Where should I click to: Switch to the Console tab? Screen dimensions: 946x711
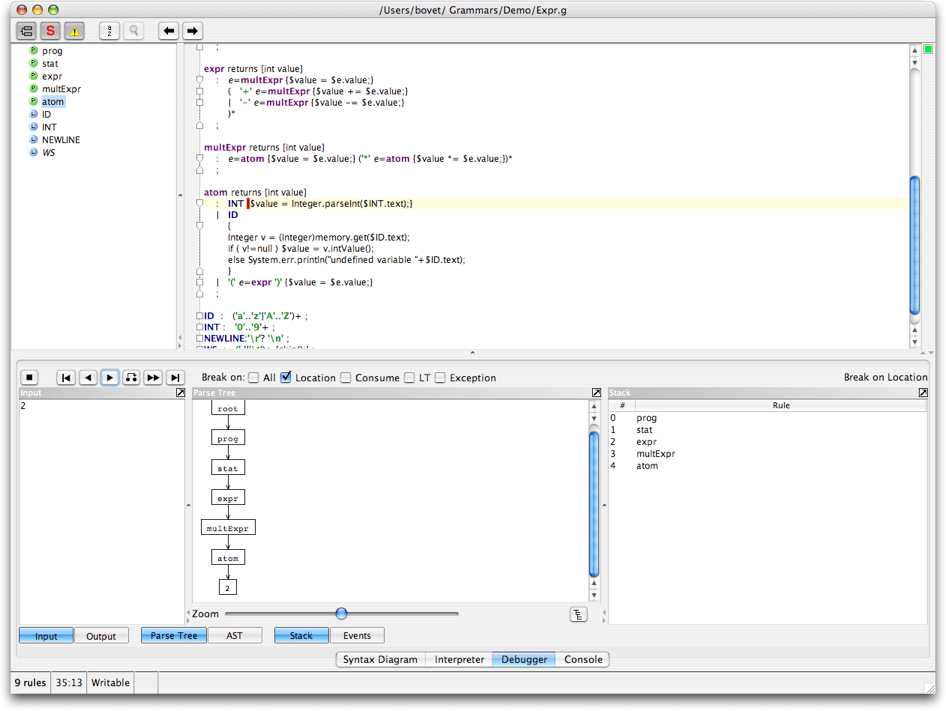pyautogui.click(x=583, y=660)
